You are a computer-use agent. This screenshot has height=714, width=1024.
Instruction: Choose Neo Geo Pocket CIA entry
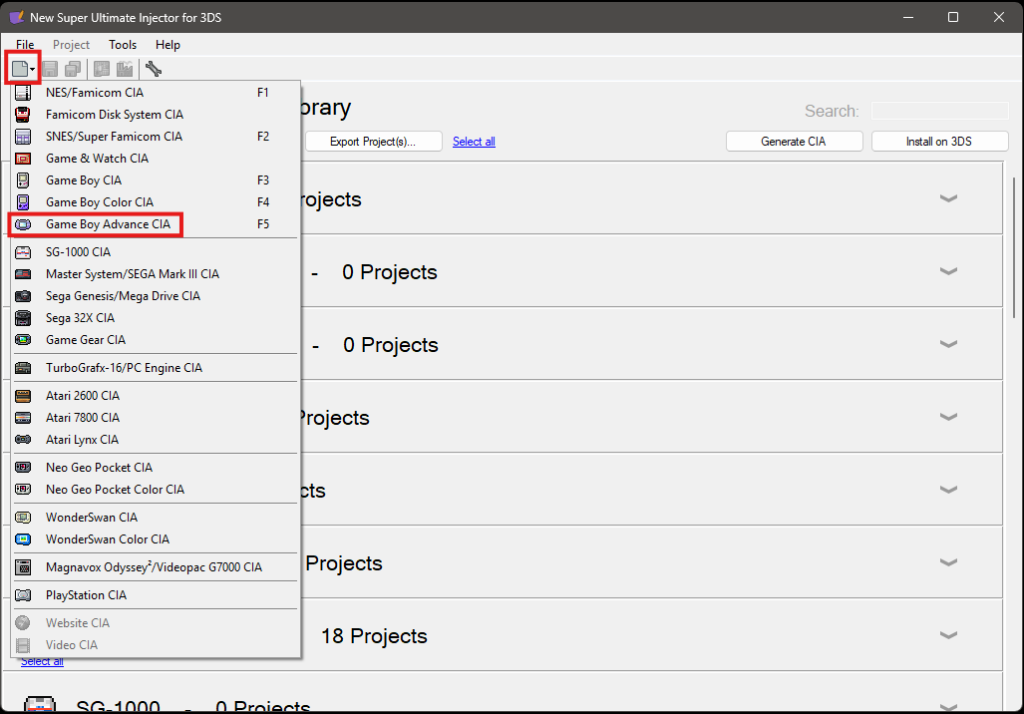pyautogui.click(x=155, y=468)
